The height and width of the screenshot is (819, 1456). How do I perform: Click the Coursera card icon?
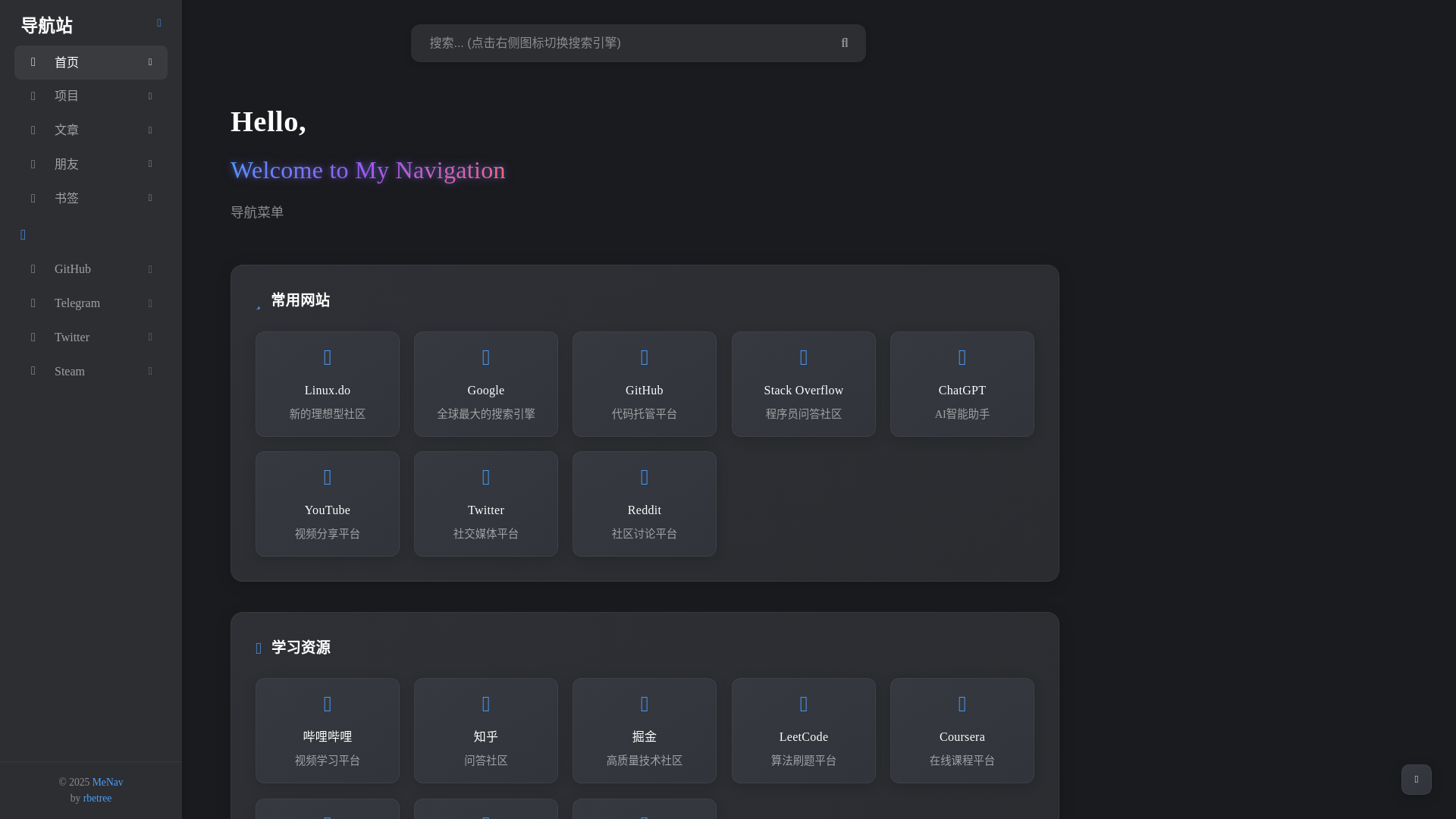[962, 704]
